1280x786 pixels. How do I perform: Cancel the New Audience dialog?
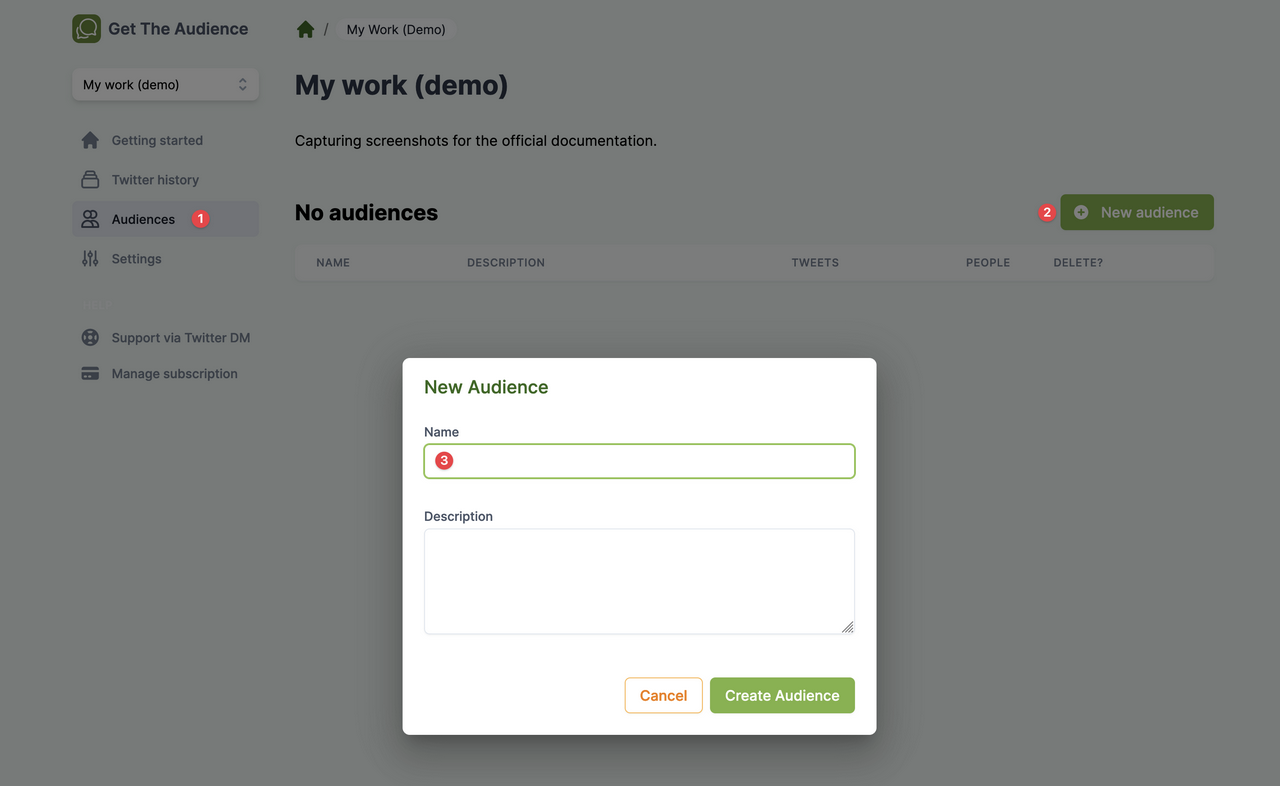pos(663,696)
